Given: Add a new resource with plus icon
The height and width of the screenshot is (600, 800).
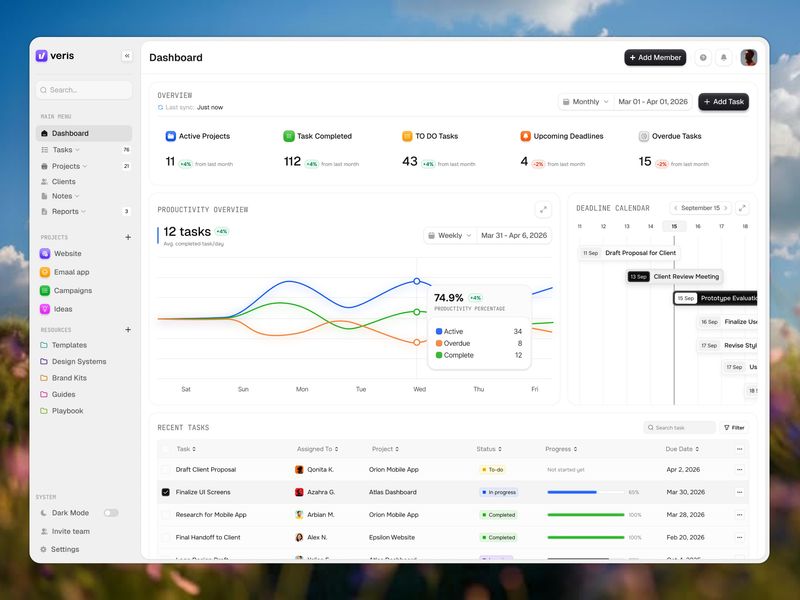Looking at the screenshot, I should click(128, 330).
